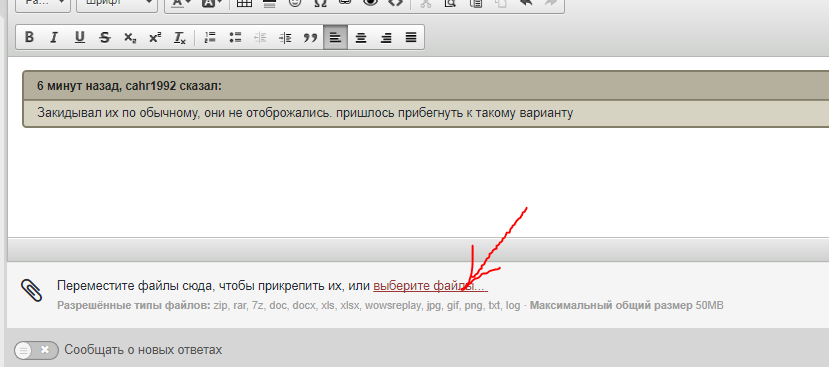Toggle the 'Сообщать о новых ответах' switch

[x=36, y=350]
